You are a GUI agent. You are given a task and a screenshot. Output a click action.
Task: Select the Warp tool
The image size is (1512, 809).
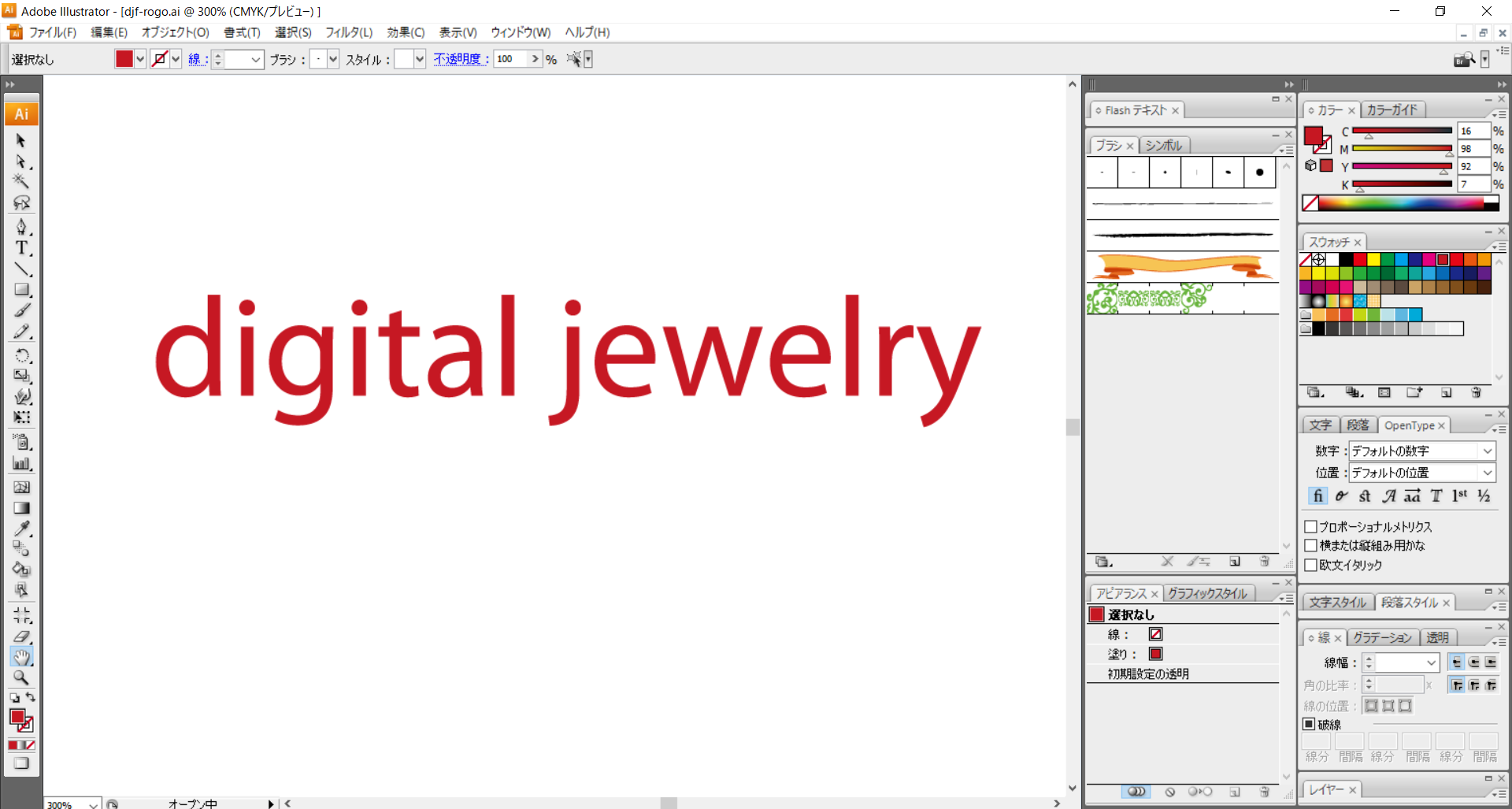pos(21,396)
